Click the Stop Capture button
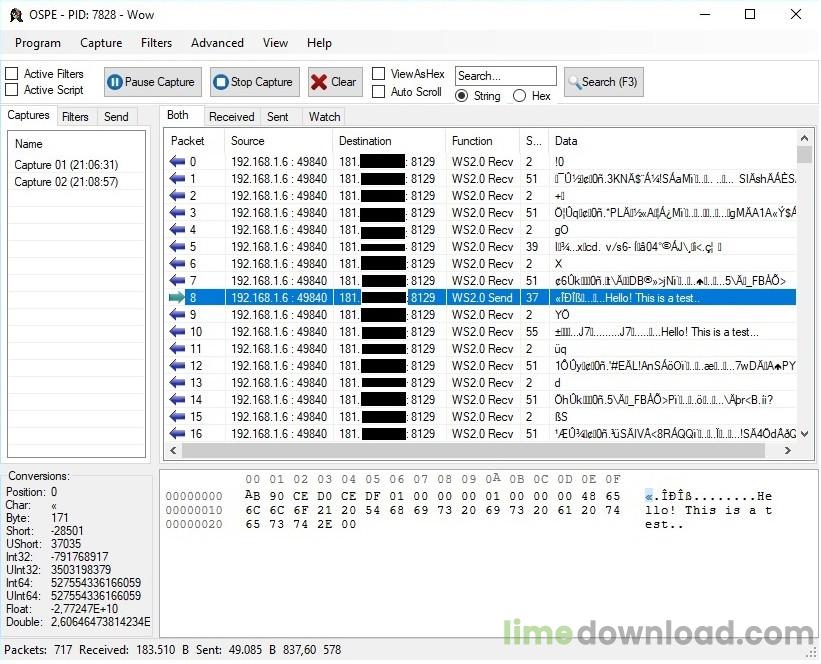The width and height of the screenshot is (821, 664). tap(255, 82)
